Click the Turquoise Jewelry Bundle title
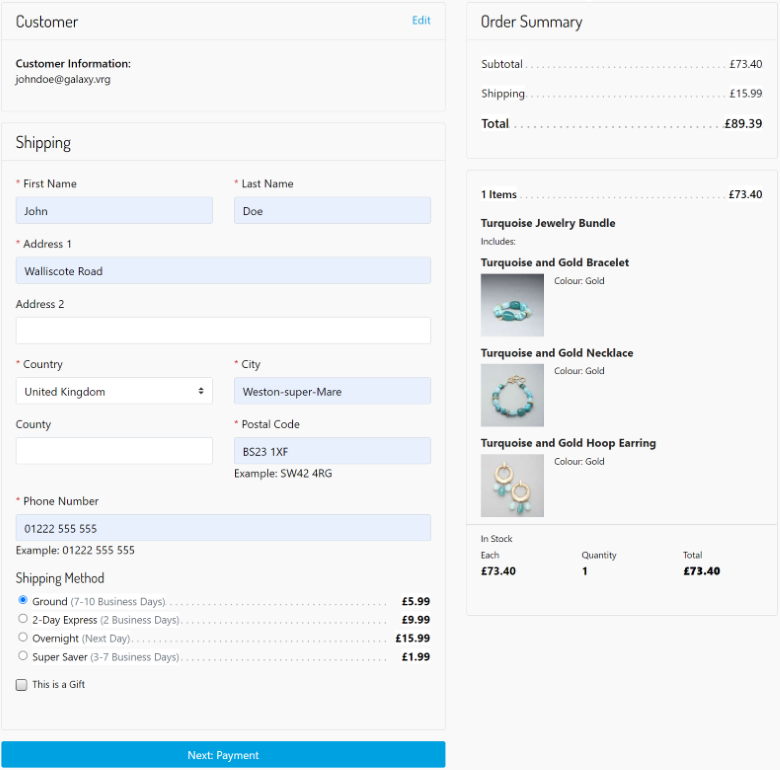The image size is (780, 770). point(548,223)
